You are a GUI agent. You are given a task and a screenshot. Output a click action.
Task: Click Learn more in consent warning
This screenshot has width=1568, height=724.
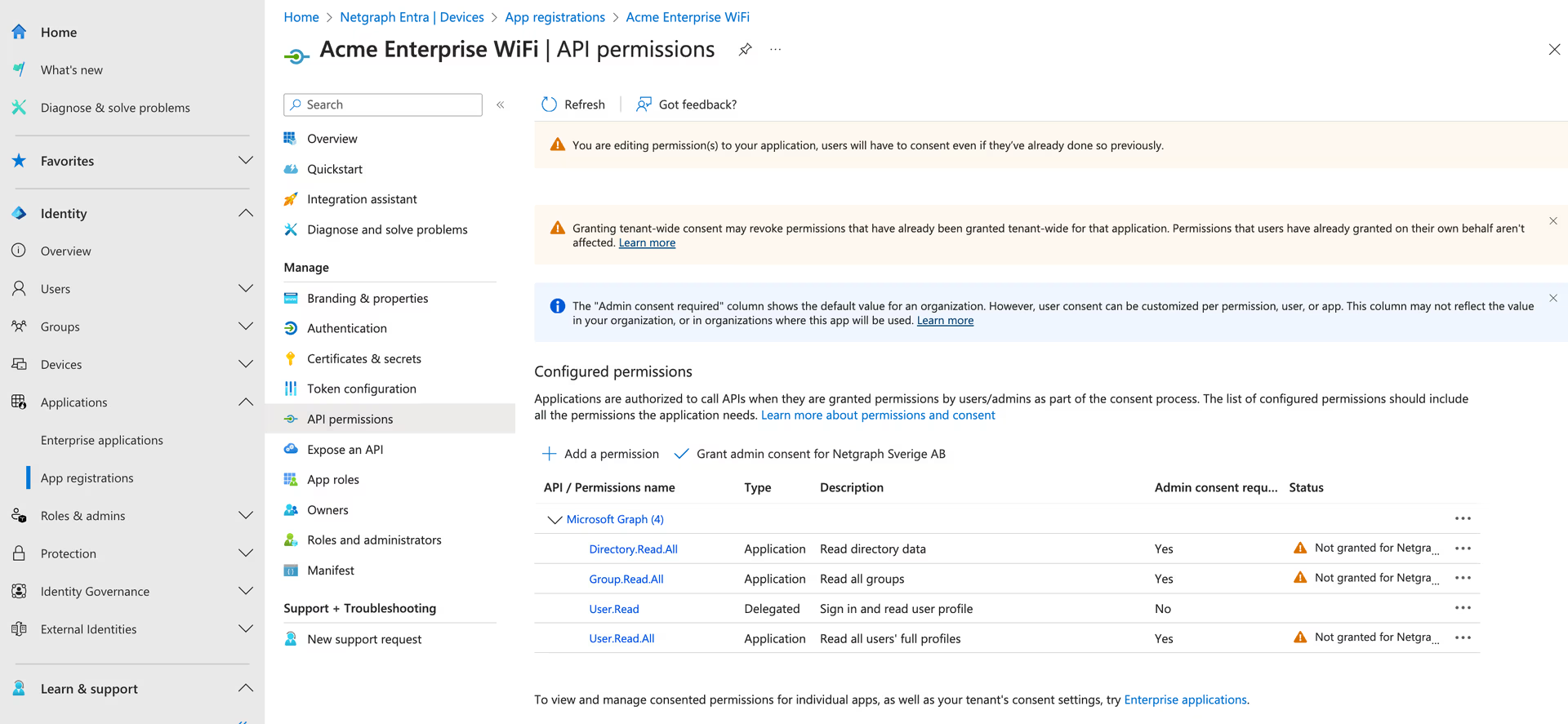(x=647, y=242)
